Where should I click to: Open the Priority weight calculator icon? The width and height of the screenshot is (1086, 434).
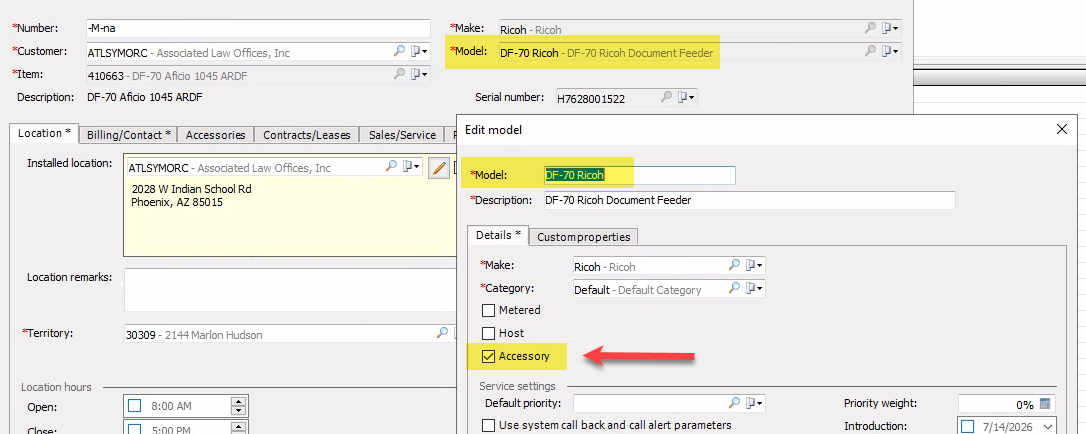tap(1045, 404)
